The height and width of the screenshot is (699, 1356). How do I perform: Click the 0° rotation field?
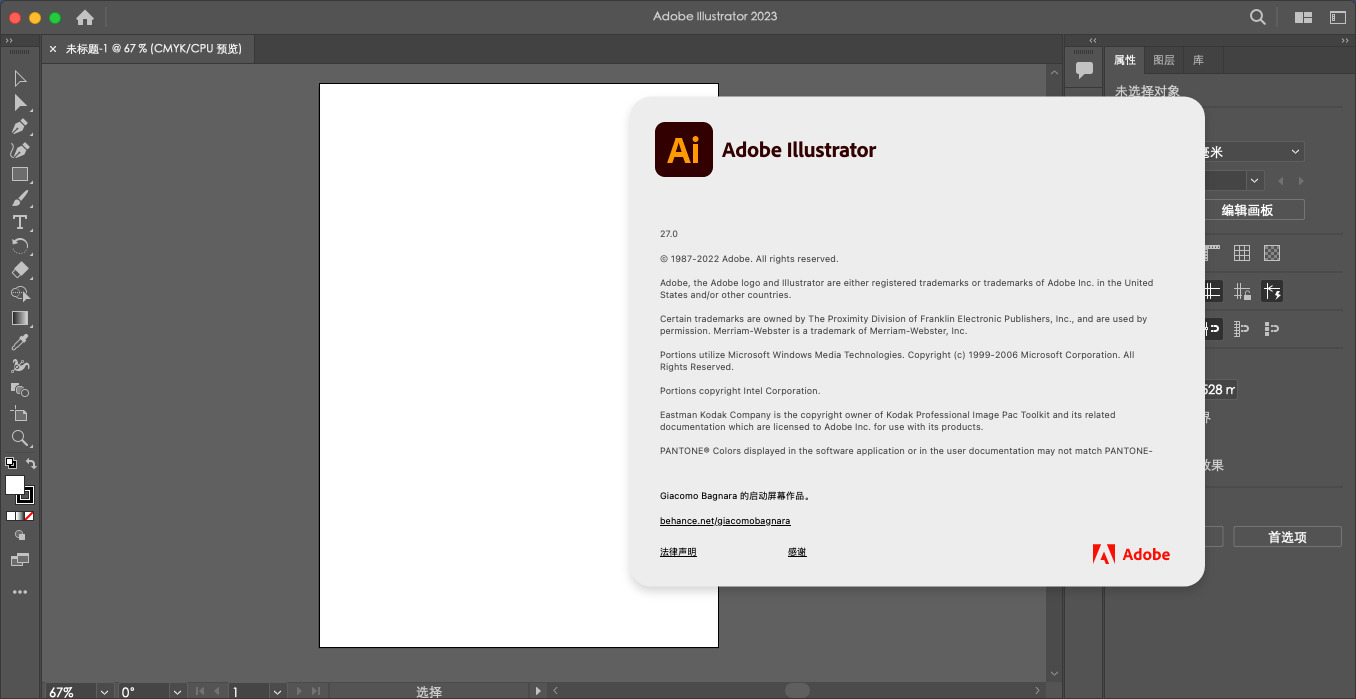pos(142,691)
